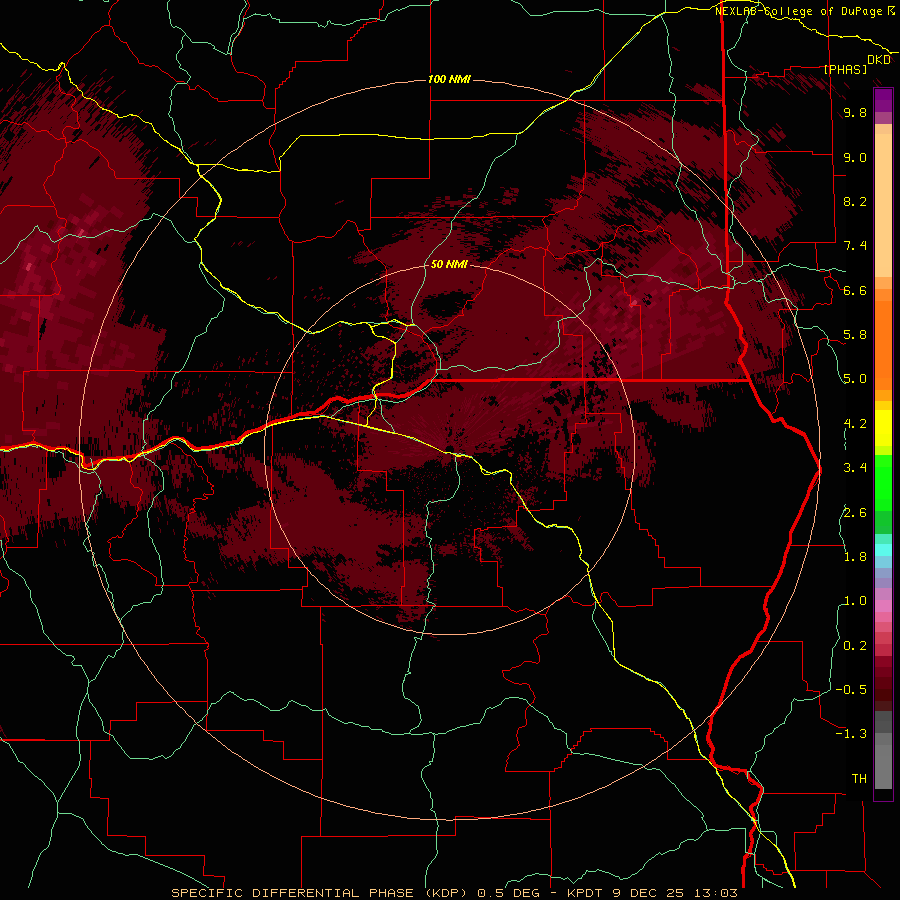Screen dimensions: 900x900
Task: Click the pale peach segment of the color bar
Action: 883,206
